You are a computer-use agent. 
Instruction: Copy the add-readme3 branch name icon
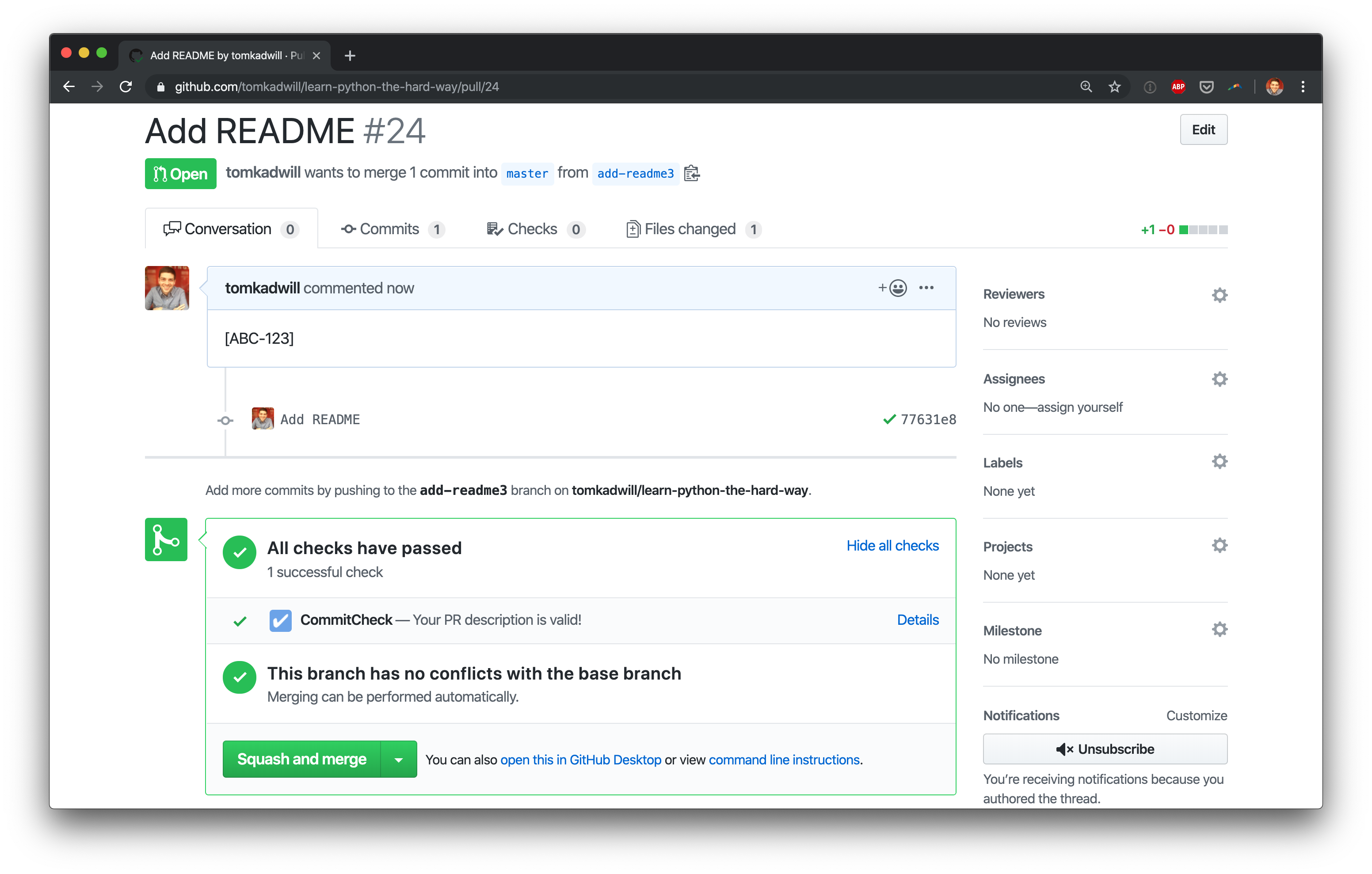(691, 173)
